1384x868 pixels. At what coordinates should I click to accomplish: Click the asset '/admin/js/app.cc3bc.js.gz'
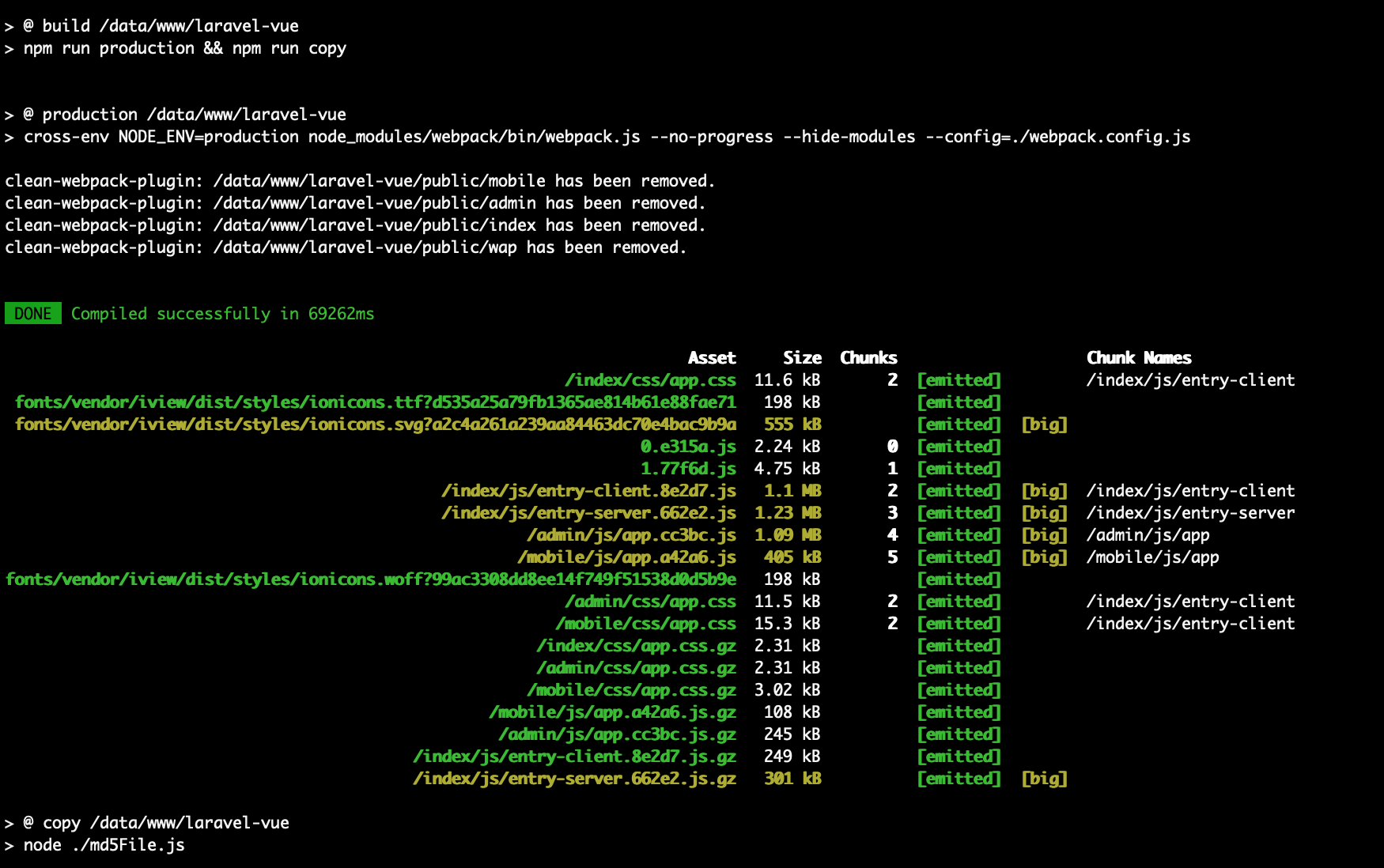coord(617,734)
